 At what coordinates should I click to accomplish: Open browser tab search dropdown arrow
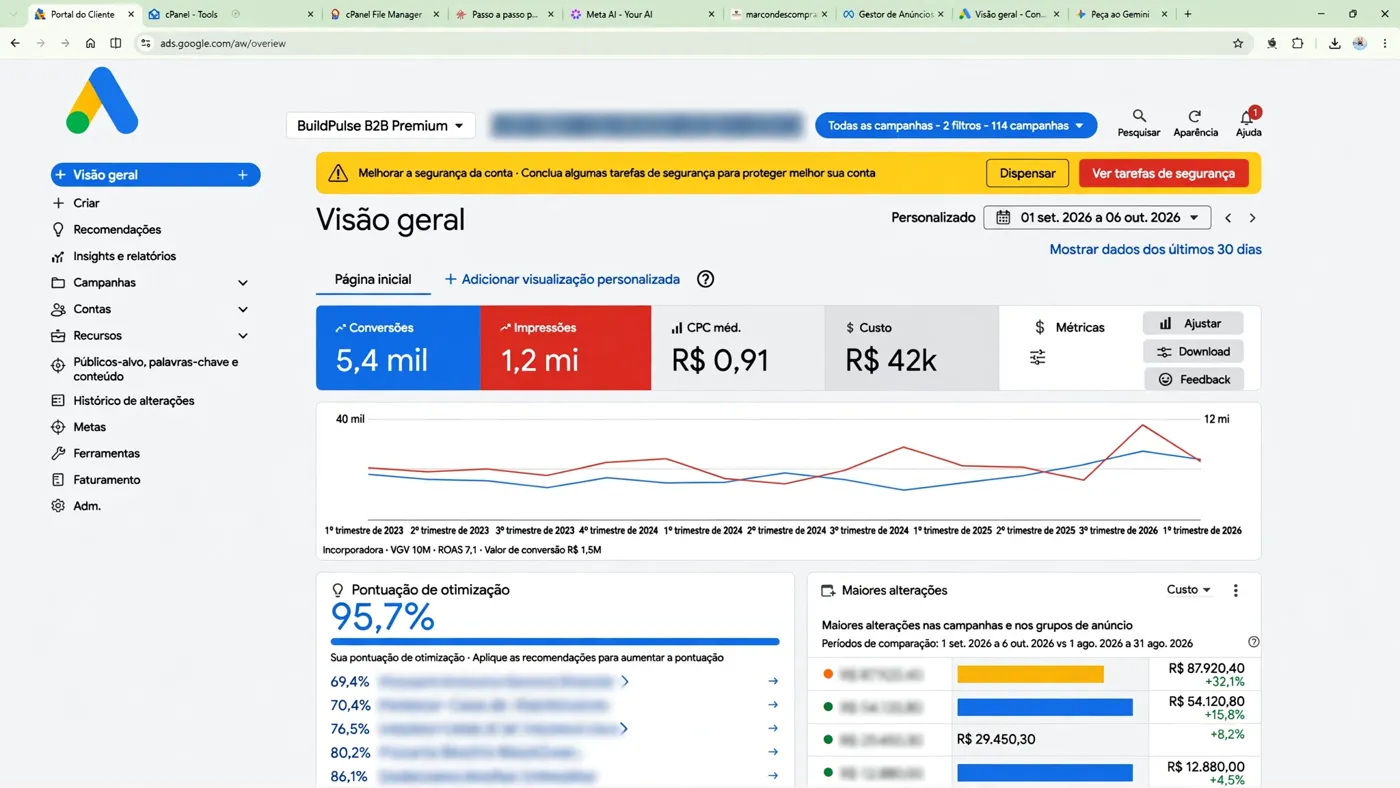[x=13, y=14]
